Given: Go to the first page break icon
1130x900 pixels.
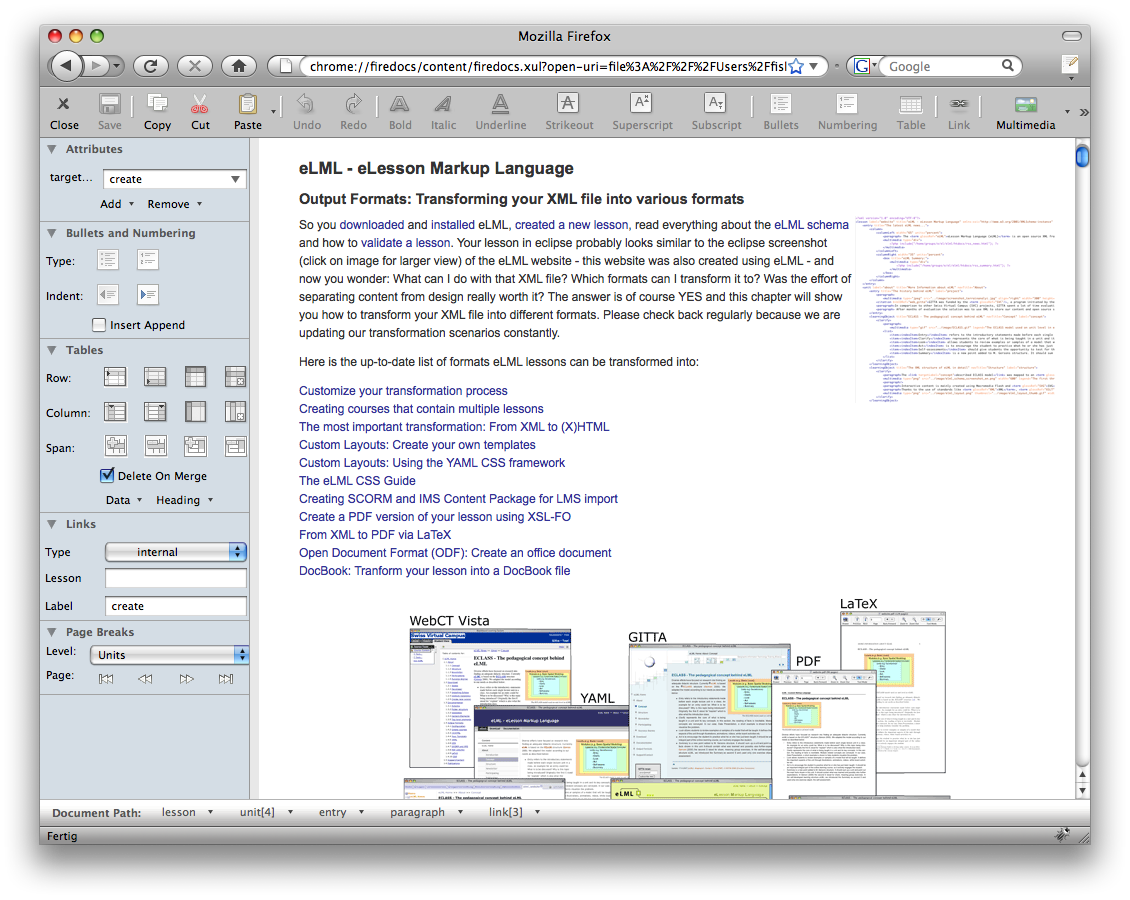Looking at the screenshot, I should [106, 679].
